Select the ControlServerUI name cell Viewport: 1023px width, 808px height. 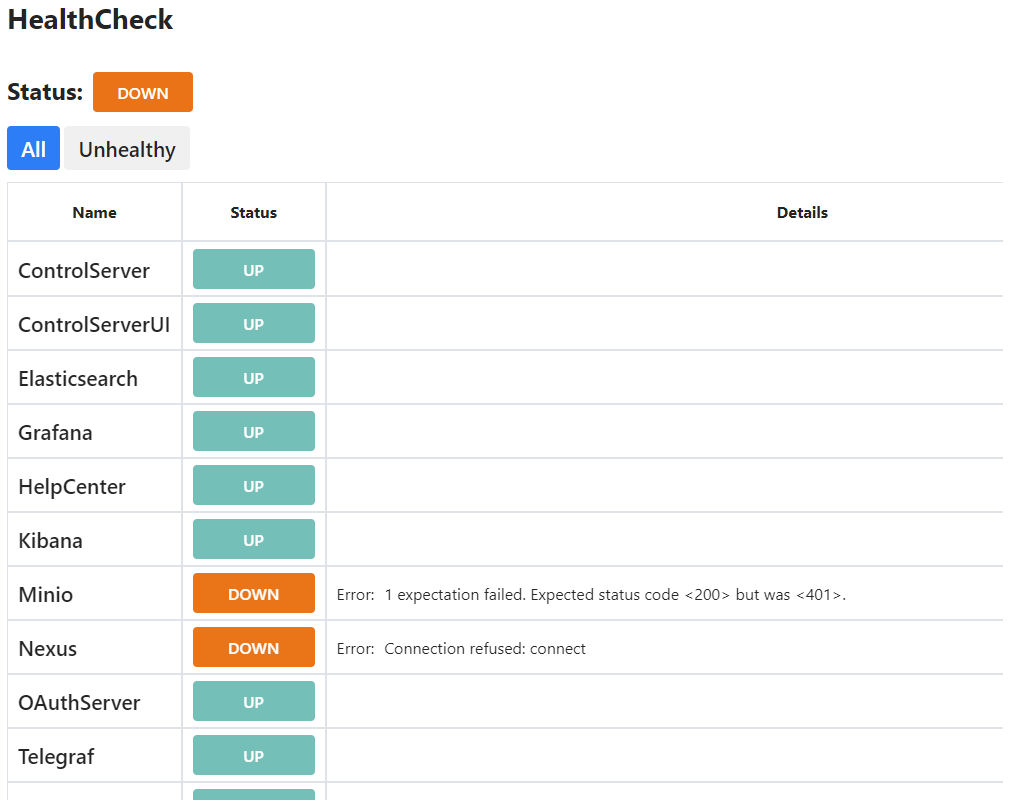click(94, 324)
